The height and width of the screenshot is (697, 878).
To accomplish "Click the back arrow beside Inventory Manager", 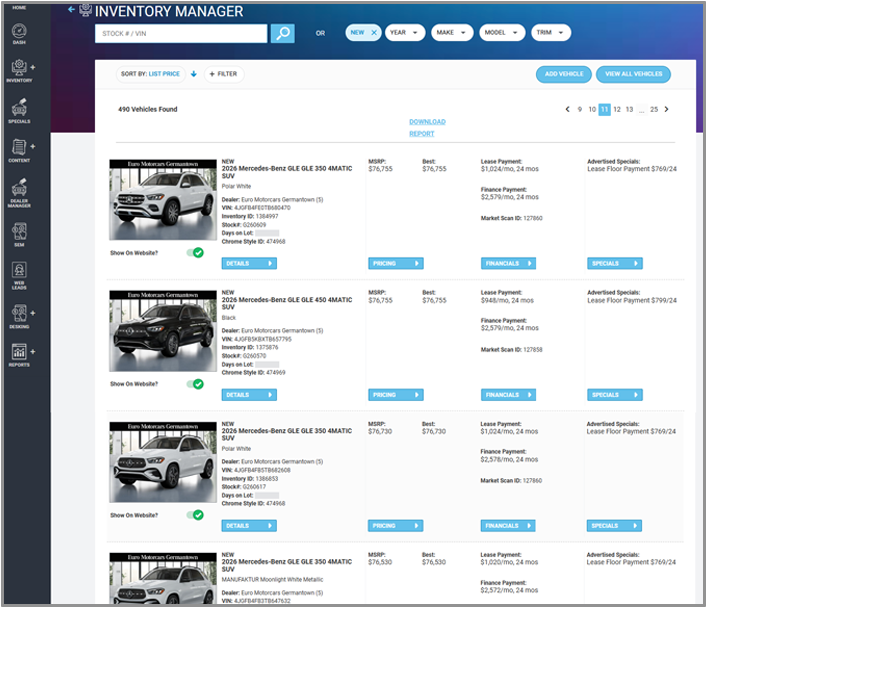I will (71, 10).
